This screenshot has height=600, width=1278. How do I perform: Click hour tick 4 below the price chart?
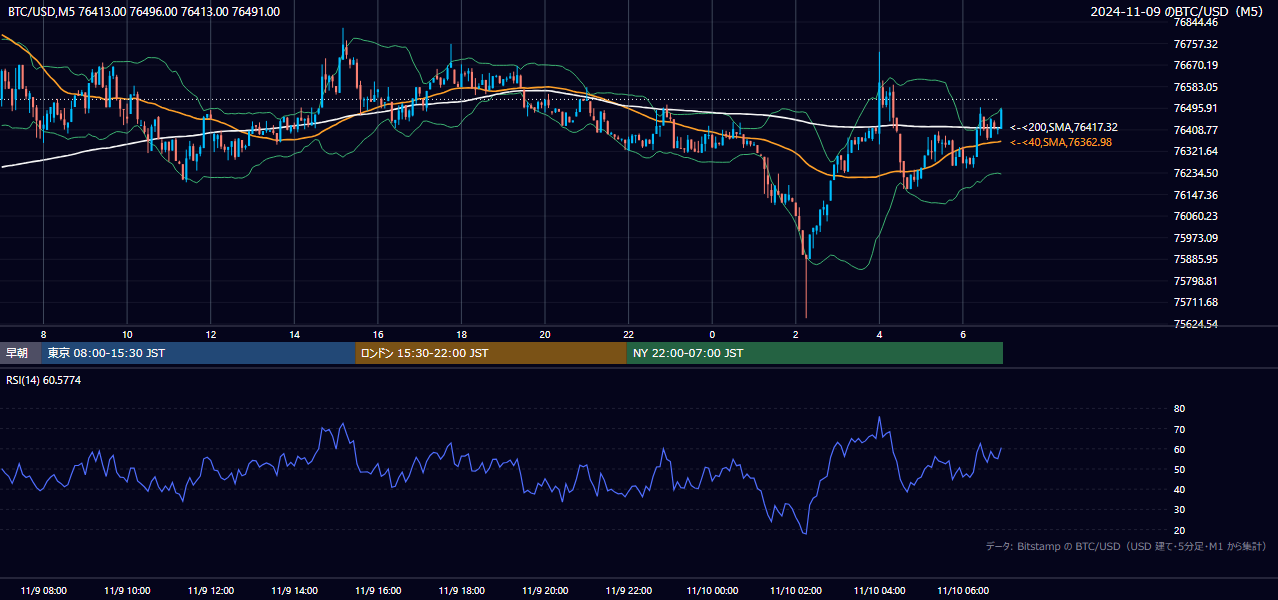tap(879, 333)
